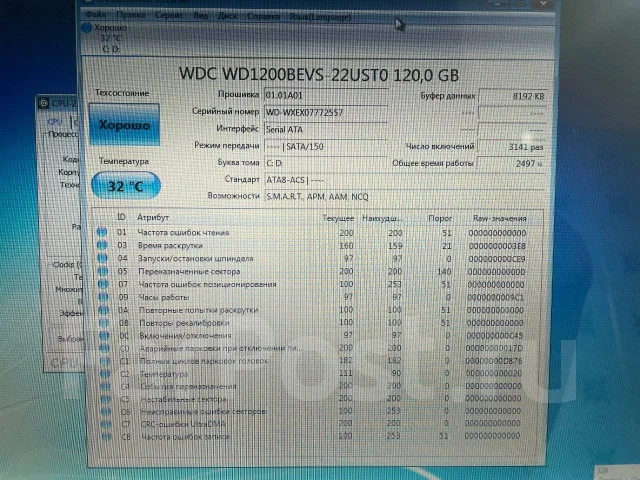The image size is (640, 480).
Task: Click status icon for Время раскрутки
Action: (x=102, y=245)
